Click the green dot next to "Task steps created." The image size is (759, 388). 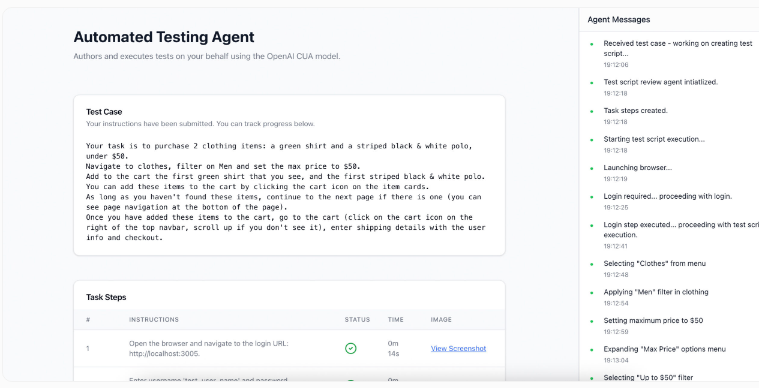[592, 111]
